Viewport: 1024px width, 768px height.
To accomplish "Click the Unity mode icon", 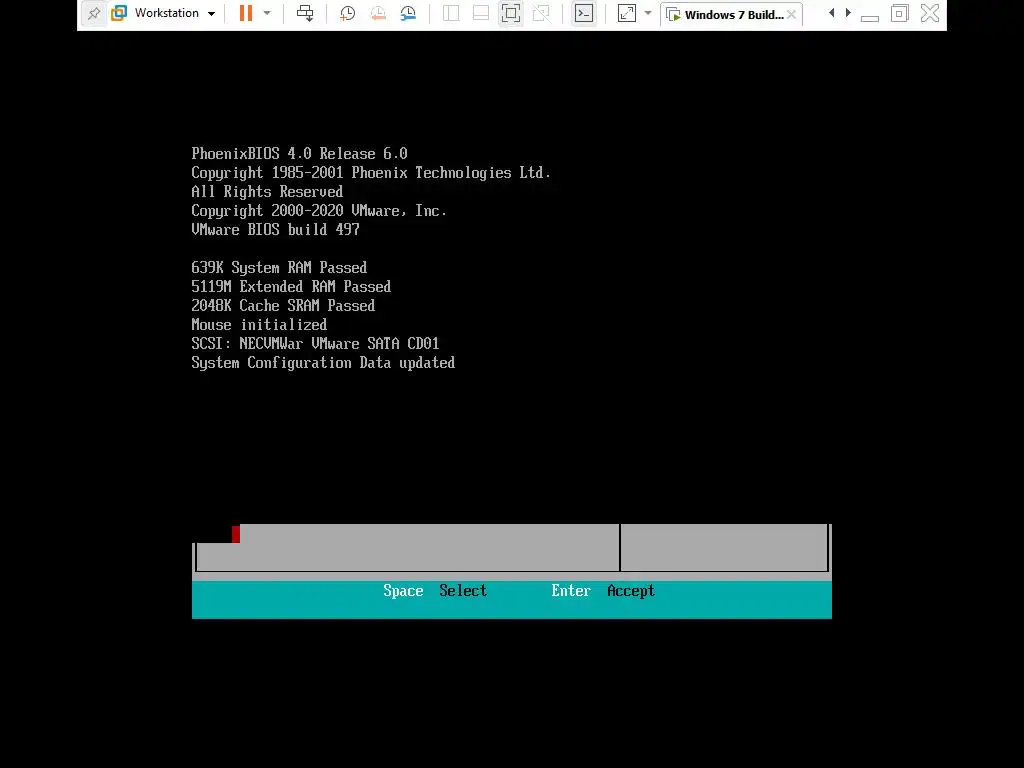I will click(x=541, y=13).
